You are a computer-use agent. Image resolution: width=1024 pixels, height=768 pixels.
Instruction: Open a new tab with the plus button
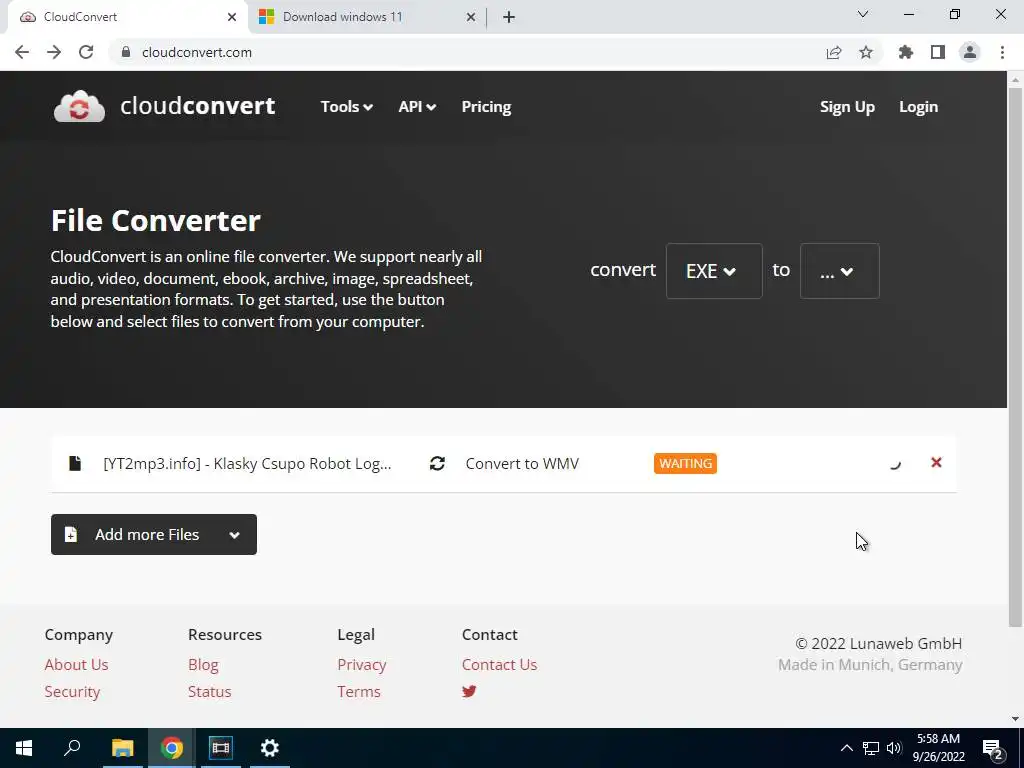click(509, 17)
